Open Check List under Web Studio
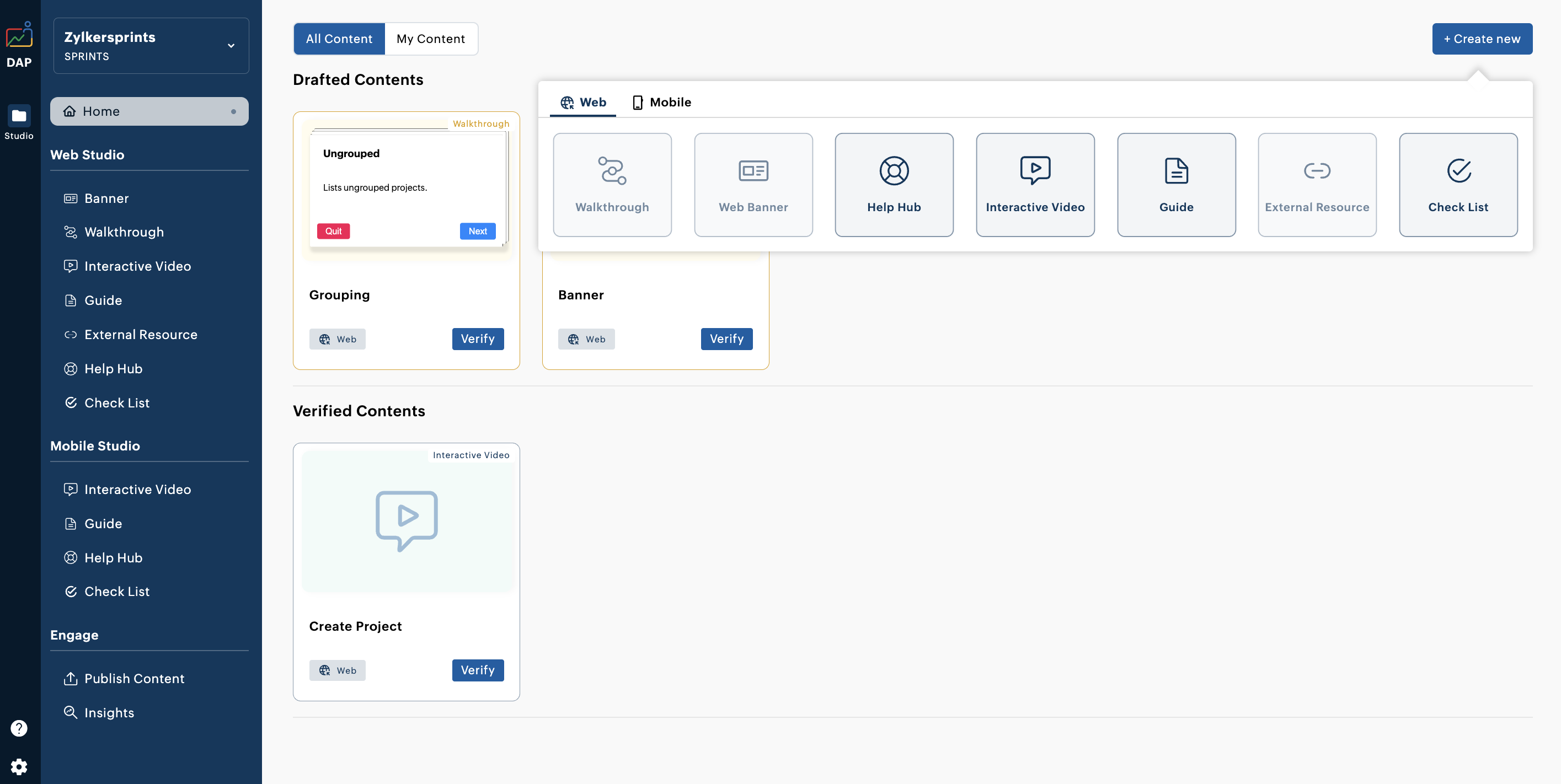 pos(106,403)
